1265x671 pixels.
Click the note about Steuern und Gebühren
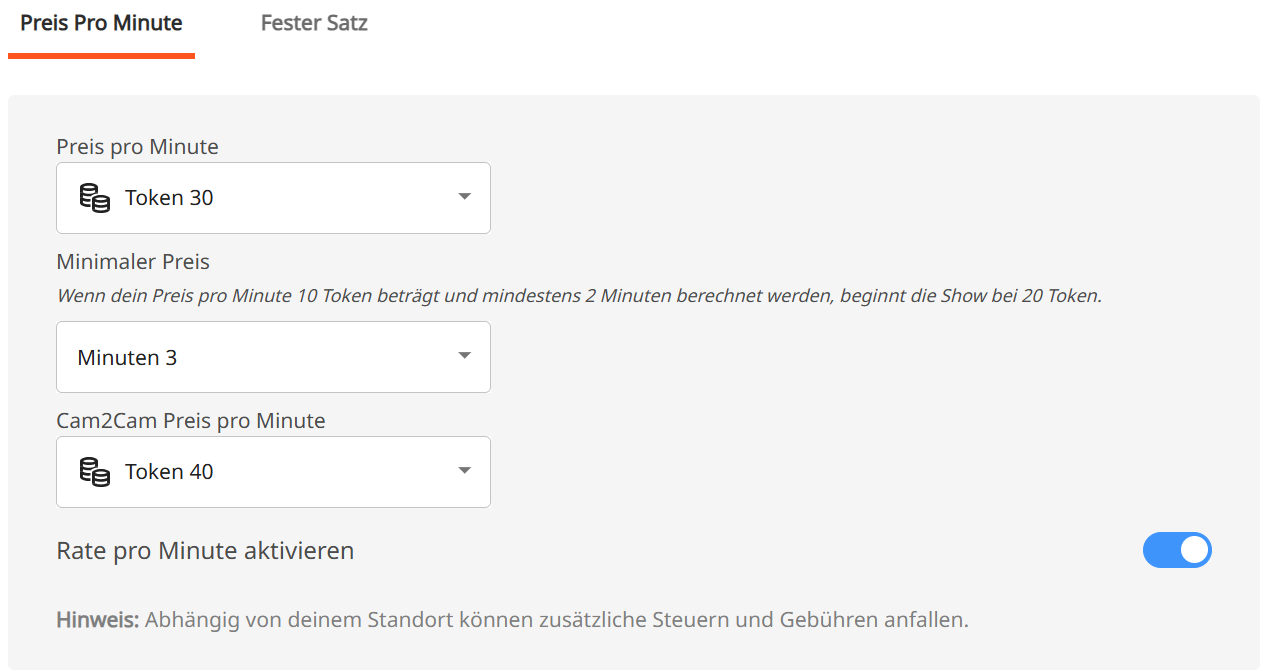[556, 620]
